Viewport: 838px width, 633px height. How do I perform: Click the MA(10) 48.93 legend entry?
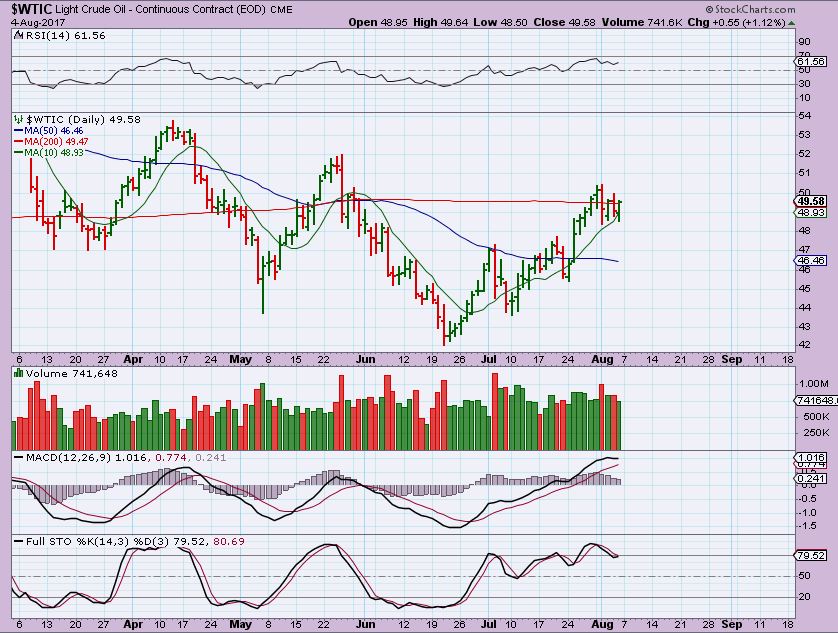[x=53, y=152]
